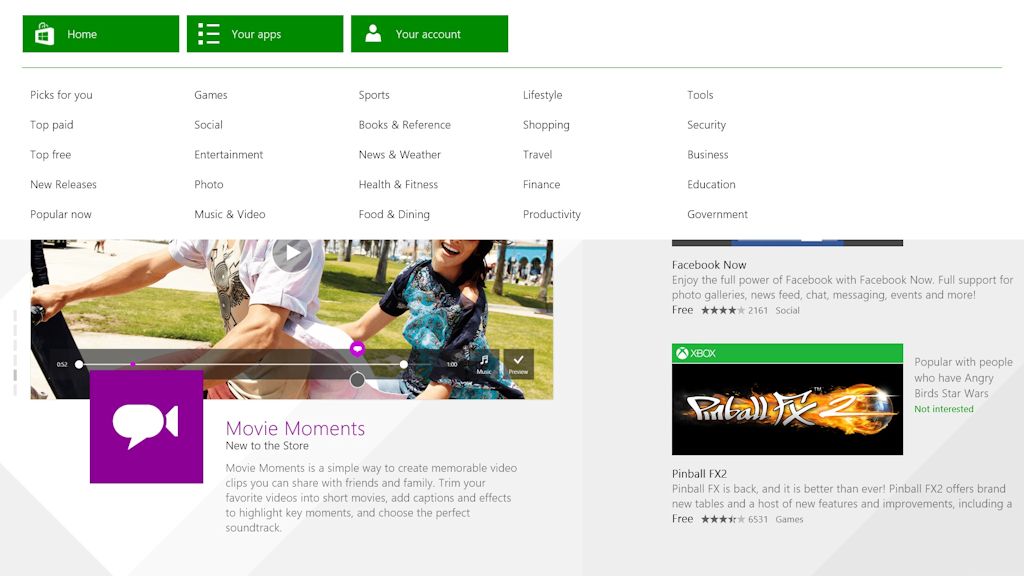
Task: Open News & Weather category
Action: 400,155
